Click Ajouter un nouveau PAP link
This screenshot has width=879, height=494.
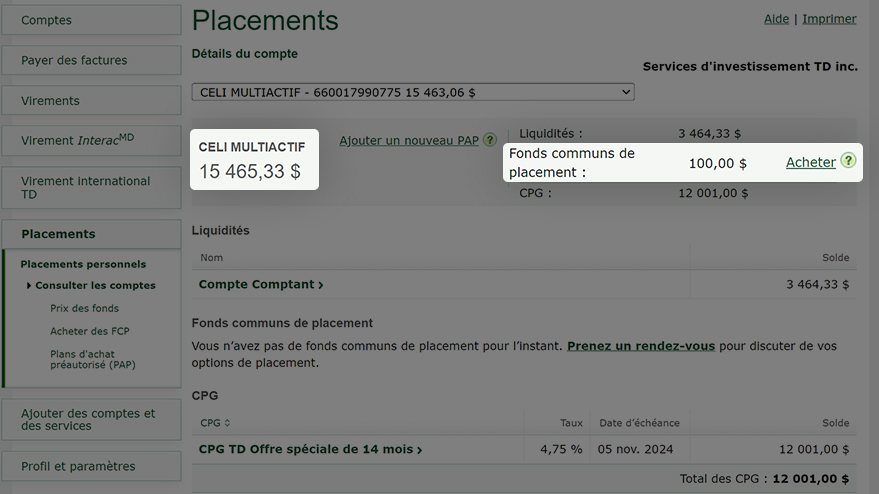pyautogui.click(x=409, y=140)
